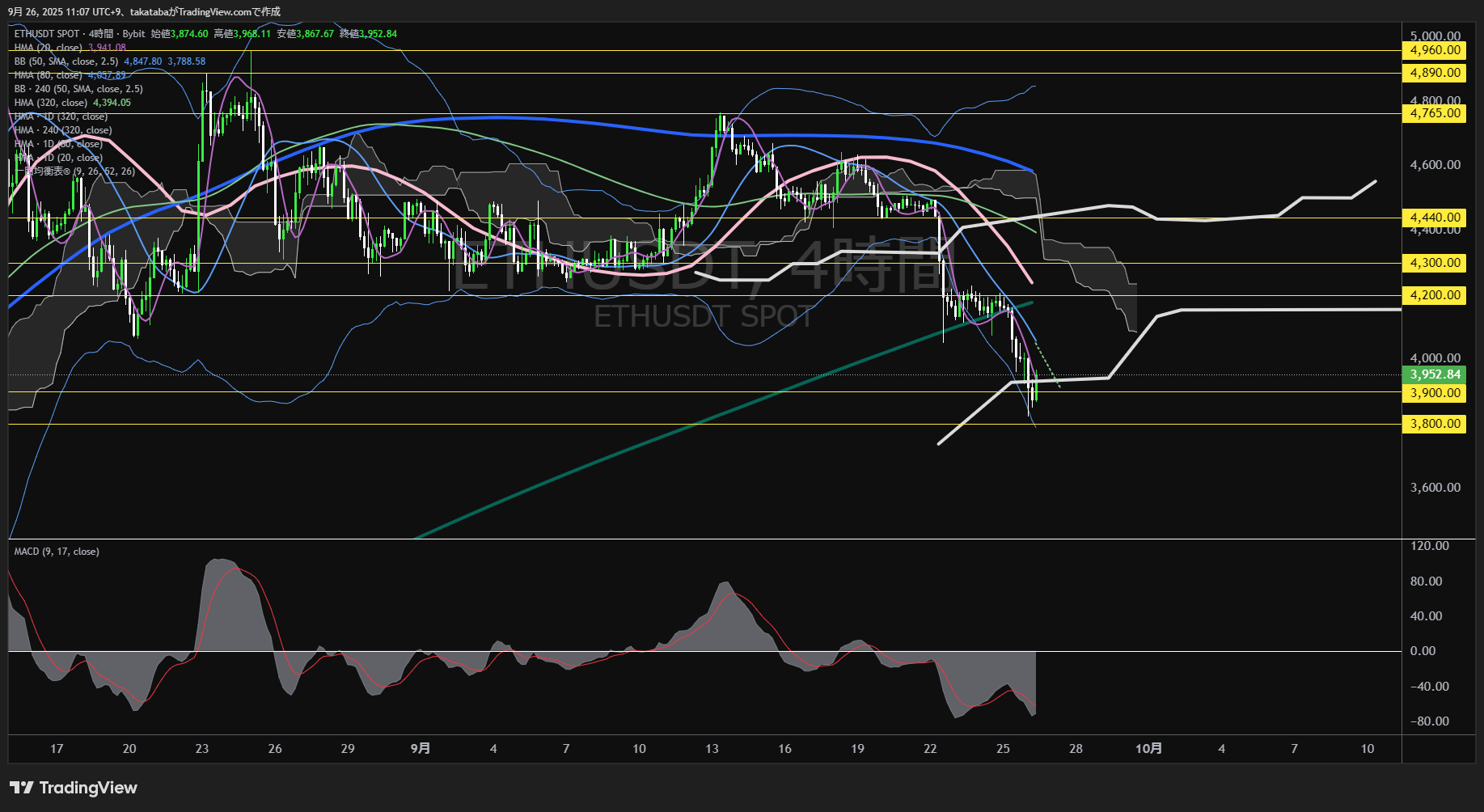Image resolution: width=1484 pixels, height=812 pixels.
Task: Click the 120.00 MACD scale value
Action: [1430, 546]
